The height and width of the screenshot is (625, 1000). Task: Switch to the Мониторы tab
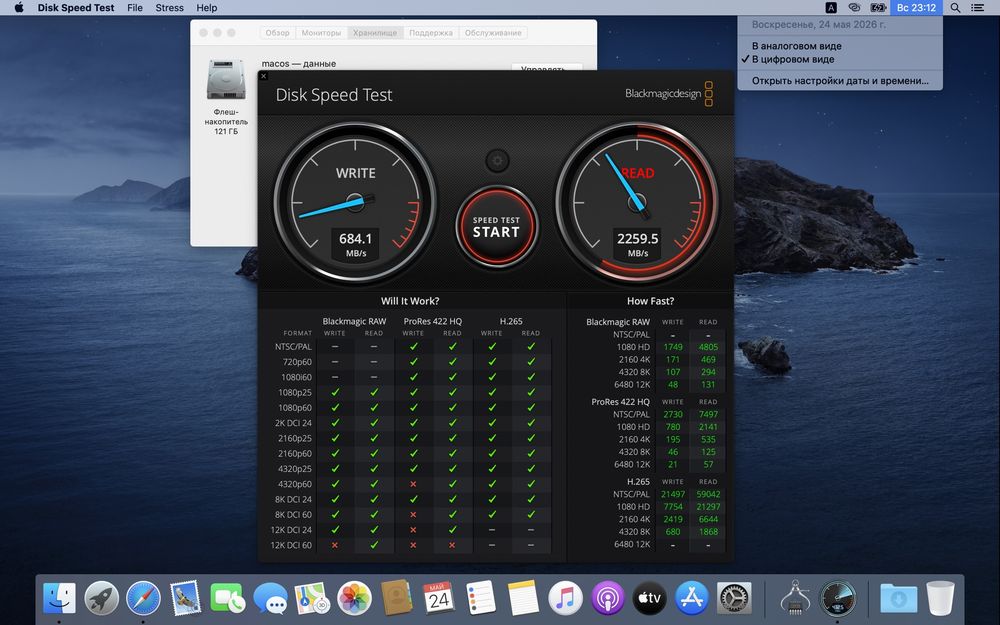321,33
